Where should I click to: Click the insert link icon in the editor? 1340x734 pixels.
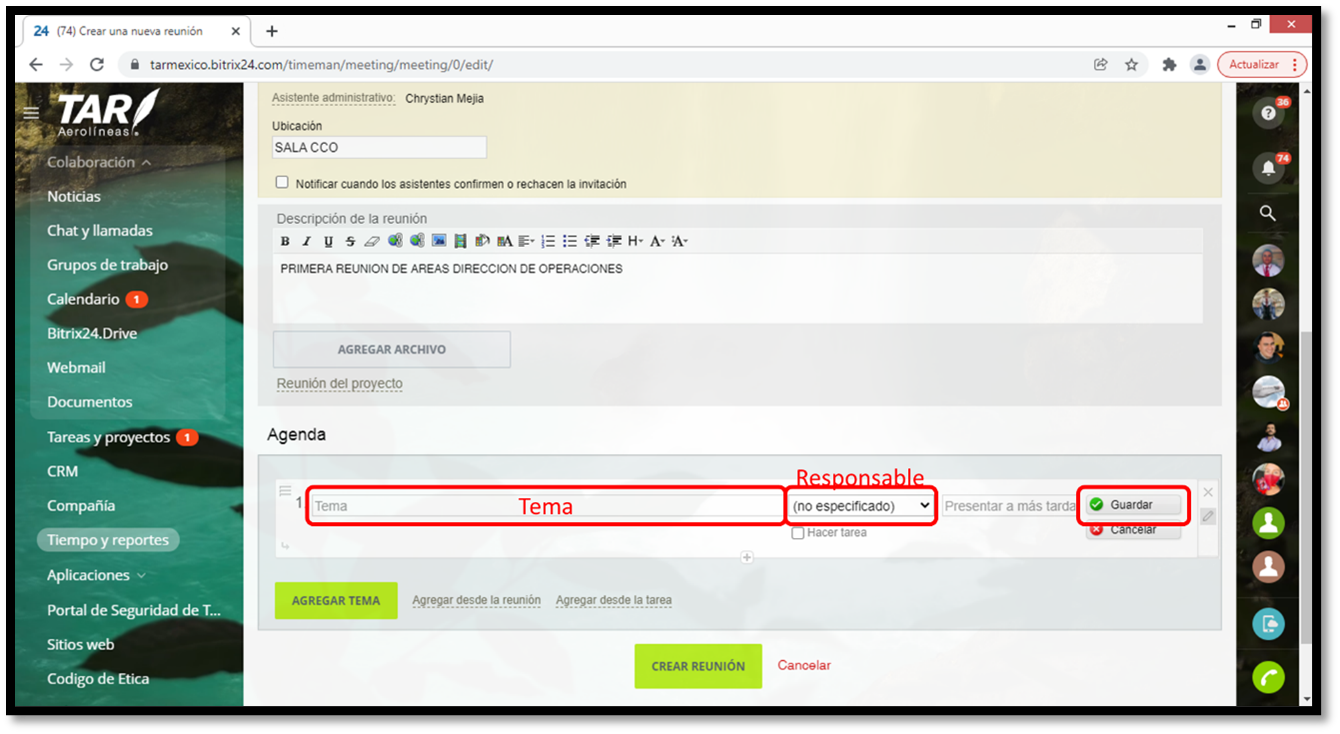396,240
